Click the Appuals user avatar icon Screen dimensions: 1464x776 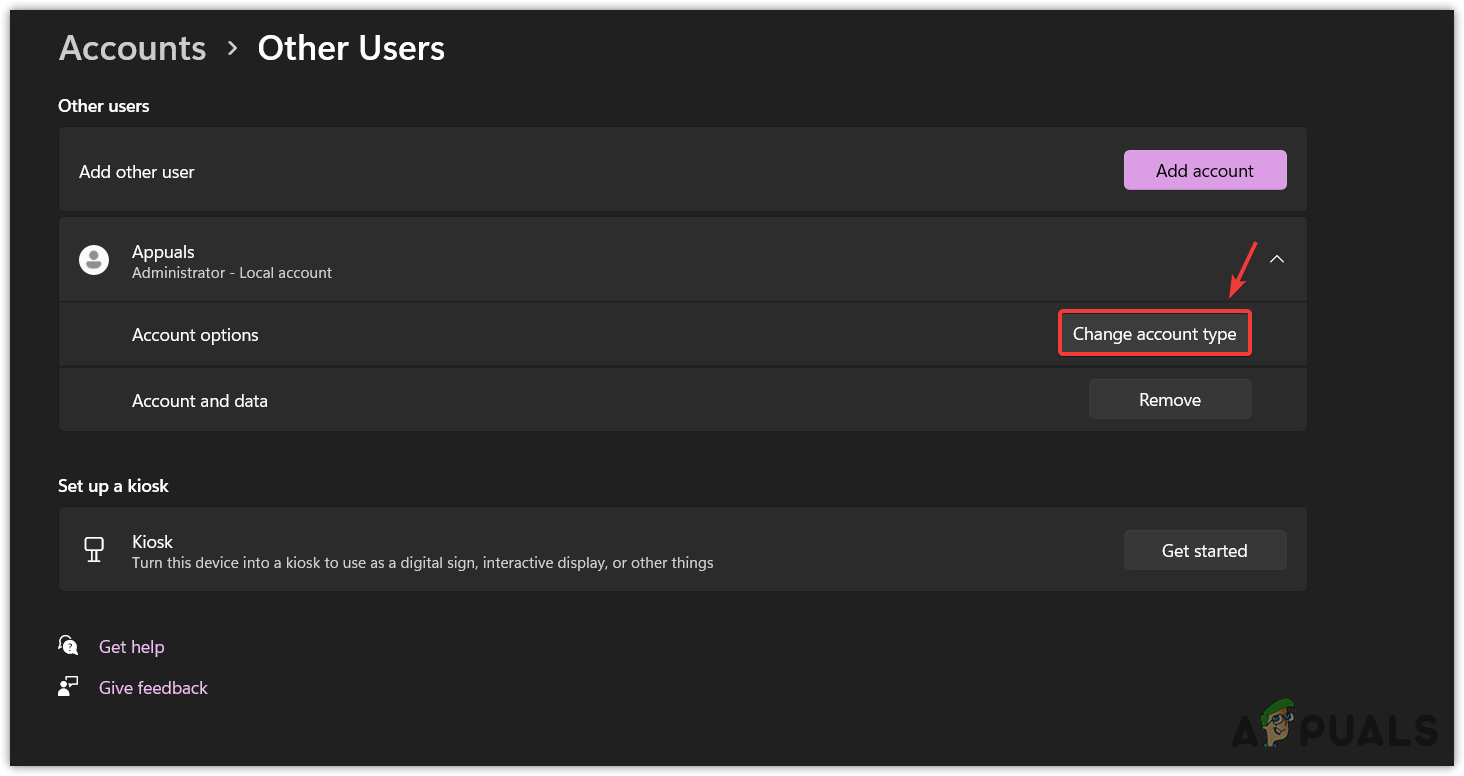coord(94,260)
